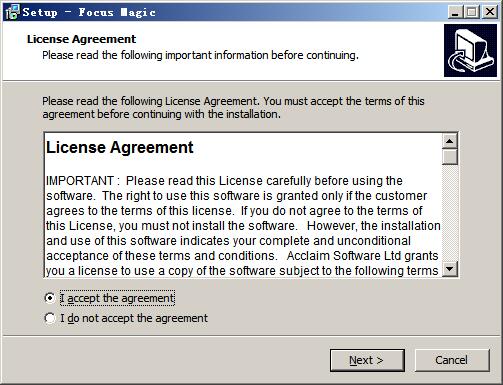Click the setup icon in the title bar
Screen dimensions: 503x385
click(x=12, y=12)
